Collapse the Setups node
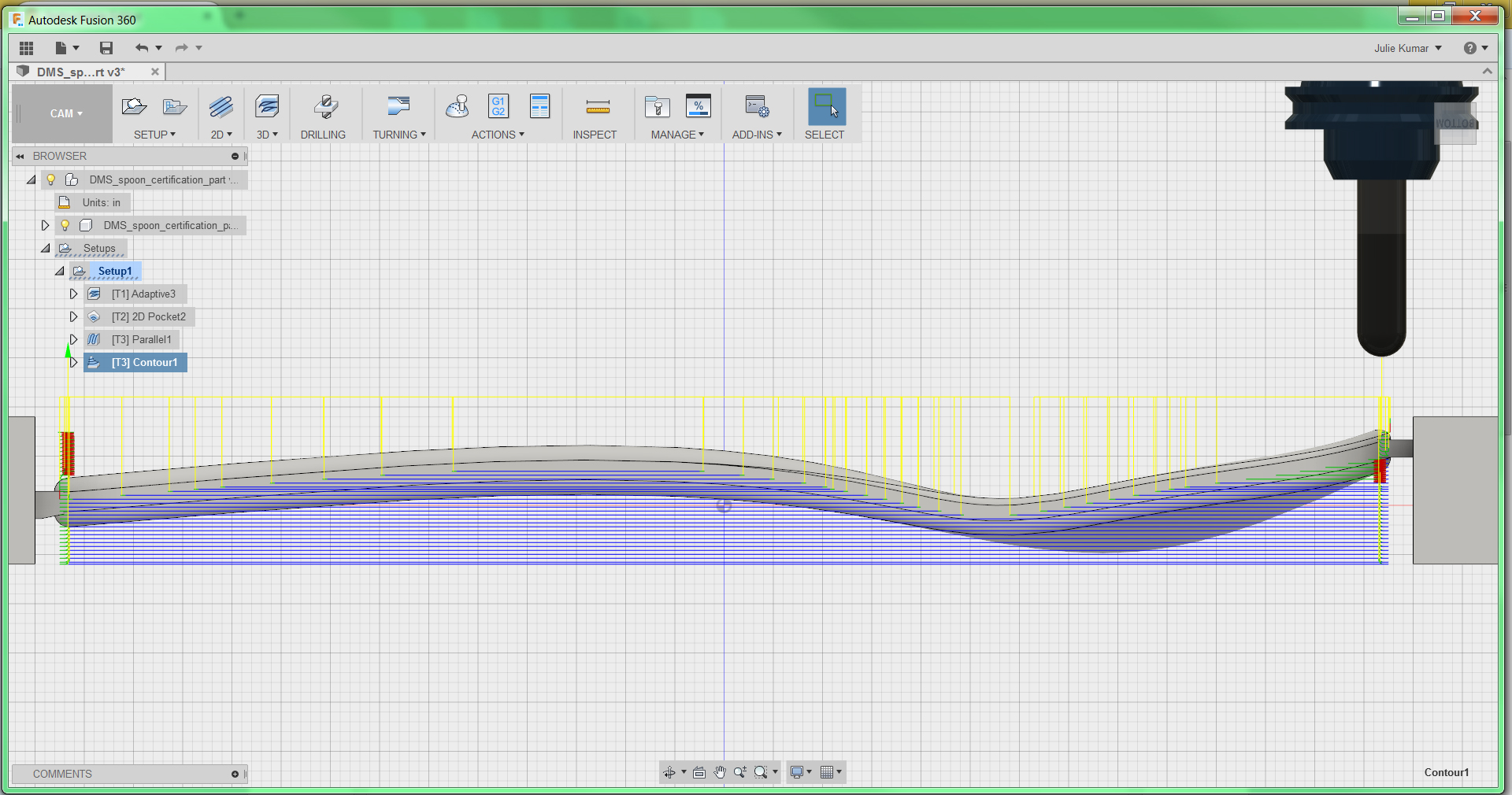Image resolution: width=1512 pixels, height=795 pixels. click(46, 248)
